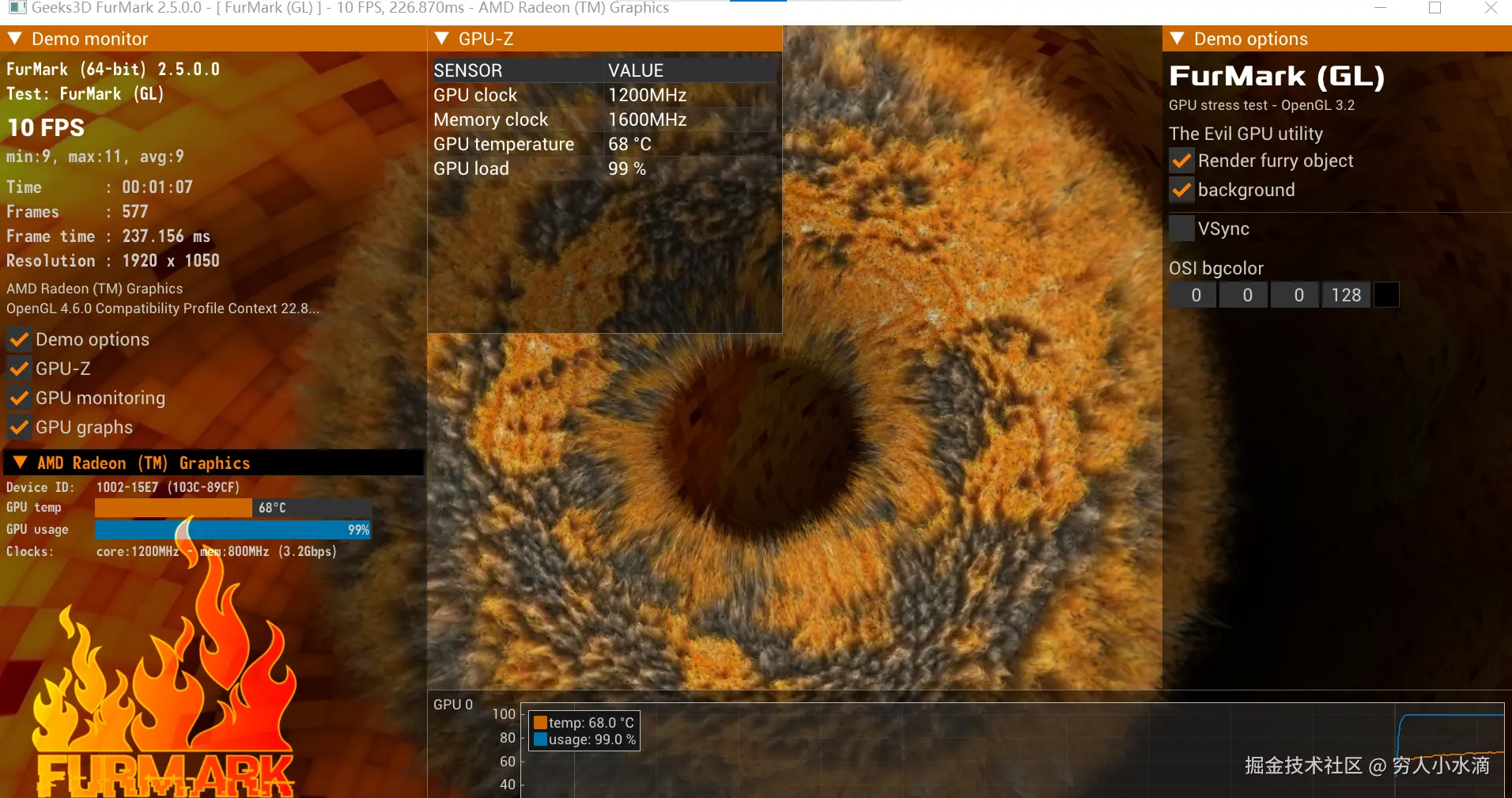Open the OSI bgcolor color swatch
The width and height of the screenshot is (1512, 798).
click(x=1386, y=295)
